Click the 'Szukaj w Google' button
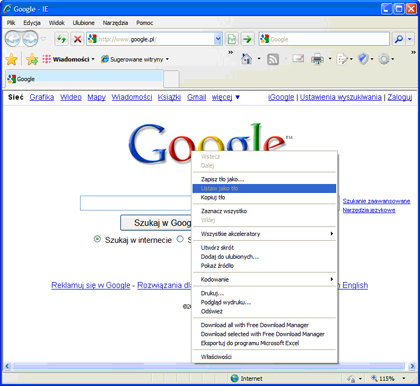Image resolution: width=420 pixels, height=386 pixels. point(156,223)
